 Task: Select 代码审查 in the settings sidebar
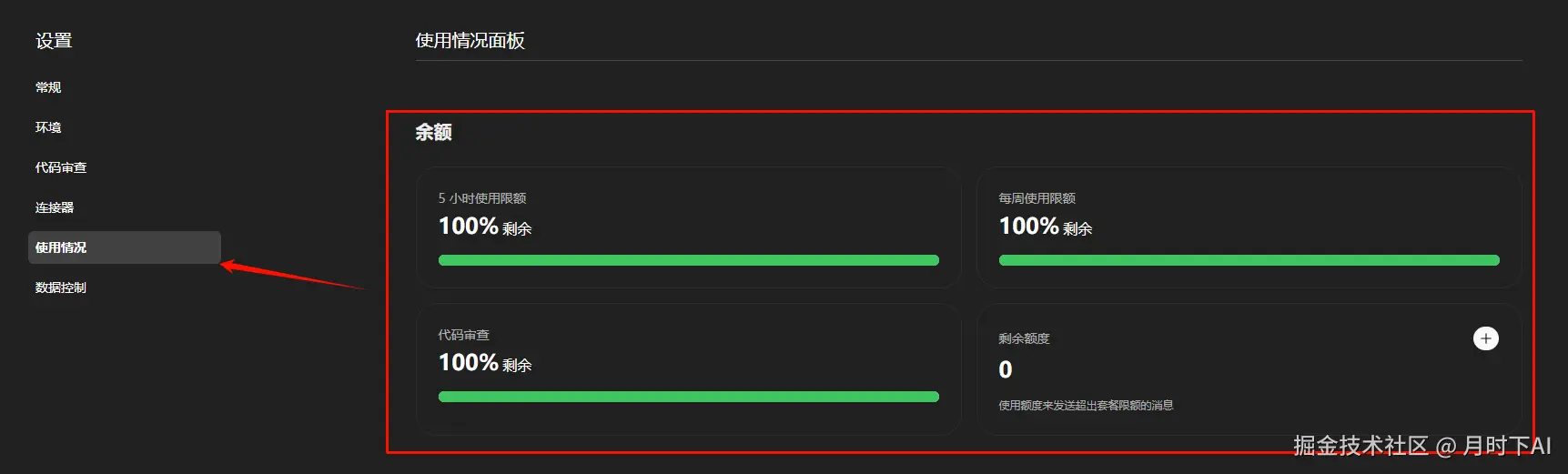61,167
